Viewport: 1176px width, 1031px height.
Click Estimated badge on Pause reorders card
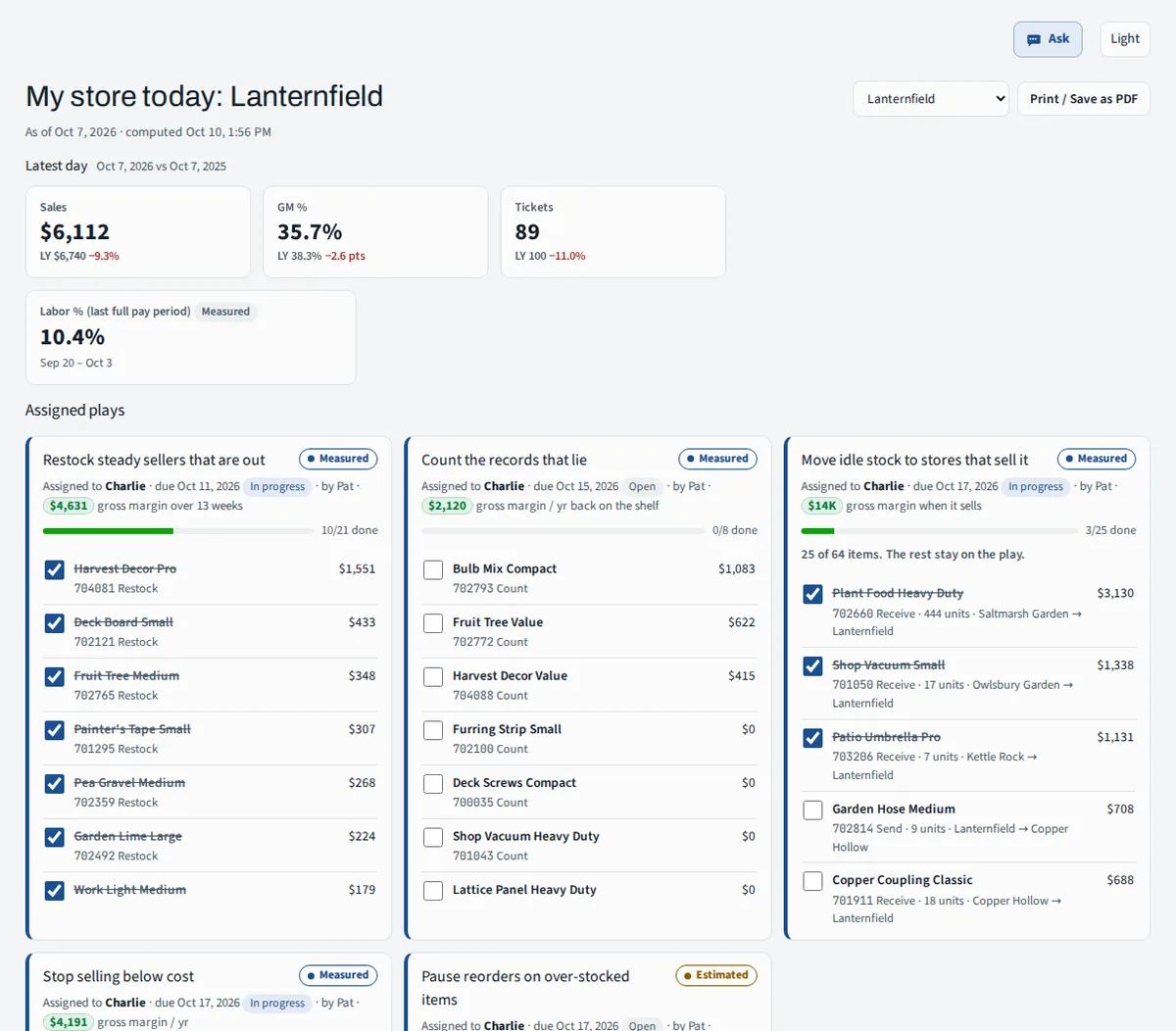716,975
